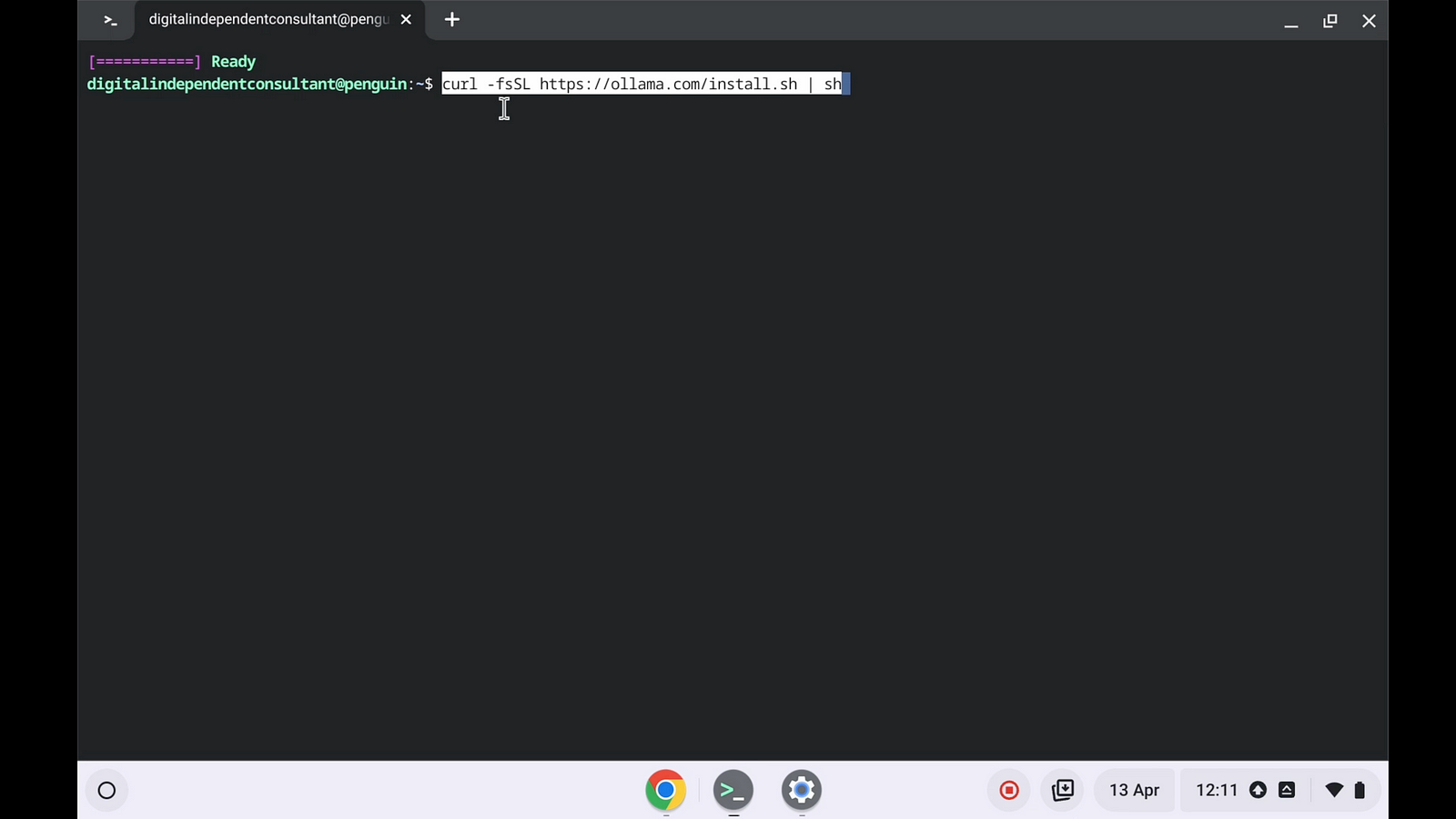Click the battery status icon
This screenshot has height=819, width=1456.
tap(1360, 790)
